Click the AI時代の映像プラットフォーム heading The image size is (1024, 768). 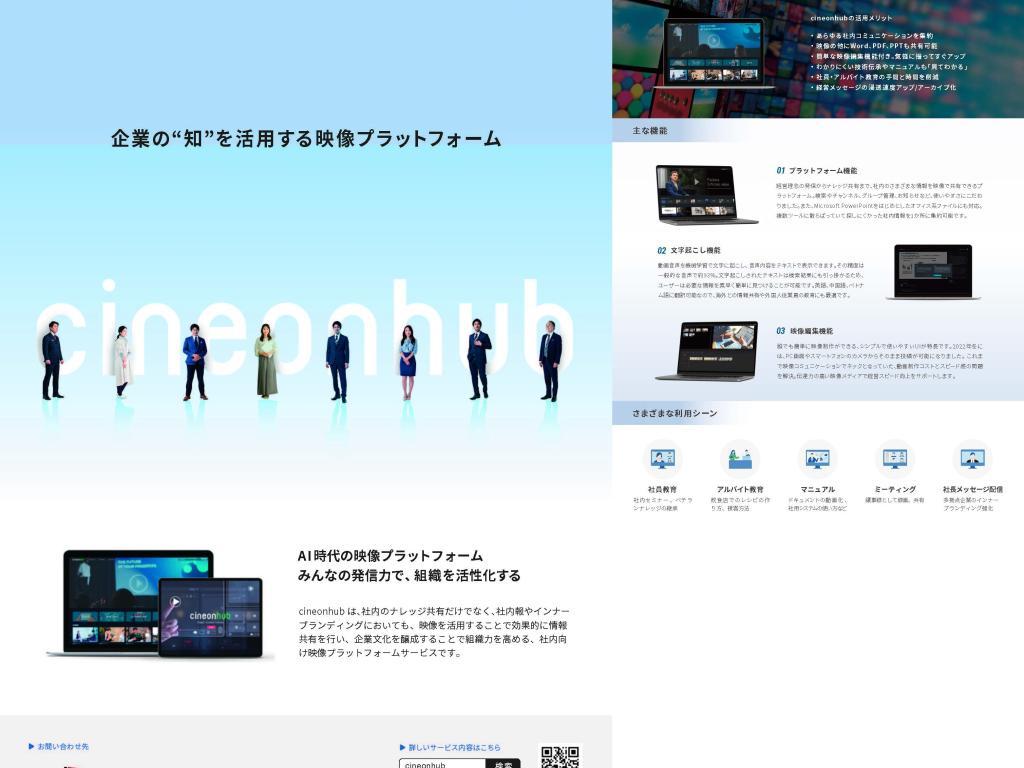(x=390, y=556)
